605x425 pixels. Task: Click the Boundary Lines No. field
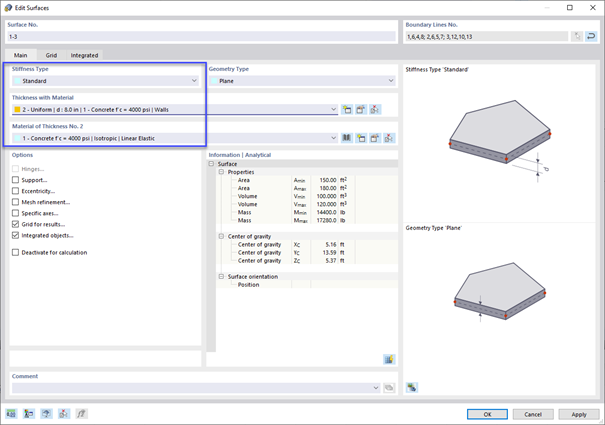pyautogui.click(x=486, y=36)
